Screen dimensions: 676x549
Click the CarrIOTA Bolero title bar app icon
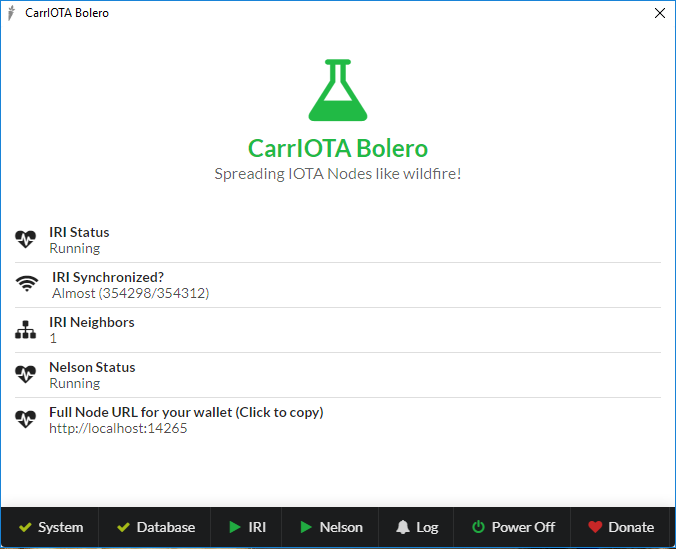click(x=12, y=13)
